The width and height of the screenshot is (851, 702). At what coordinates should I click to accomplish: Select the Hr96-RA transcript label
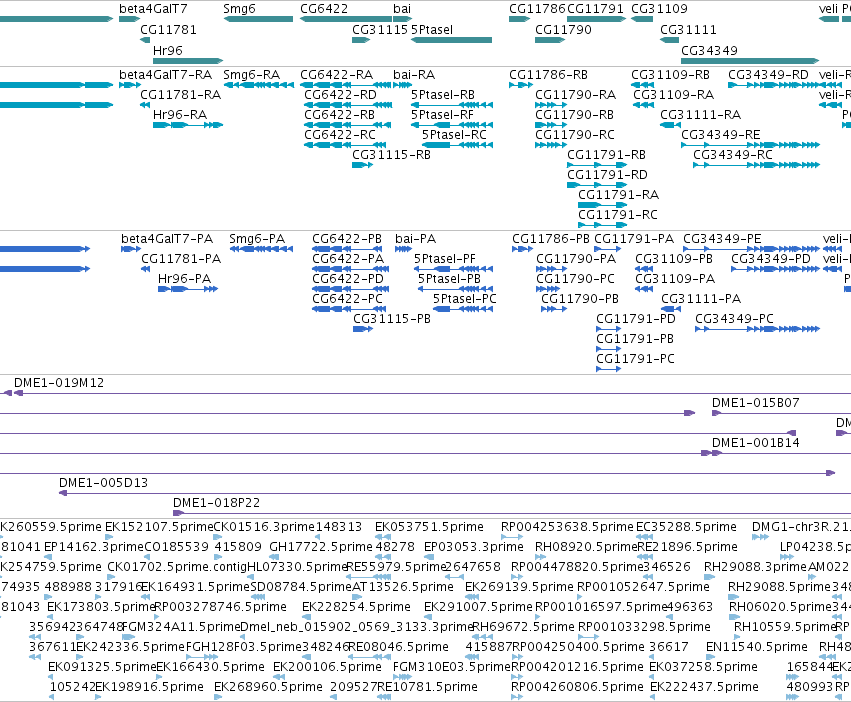pos(180,115)
